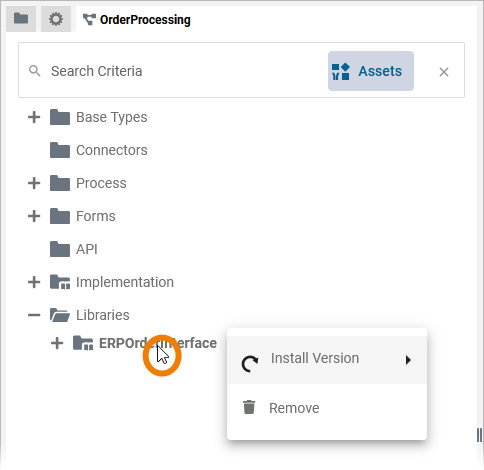Click the ERPOrderInterface library folder icon

[x=83, y=343]
